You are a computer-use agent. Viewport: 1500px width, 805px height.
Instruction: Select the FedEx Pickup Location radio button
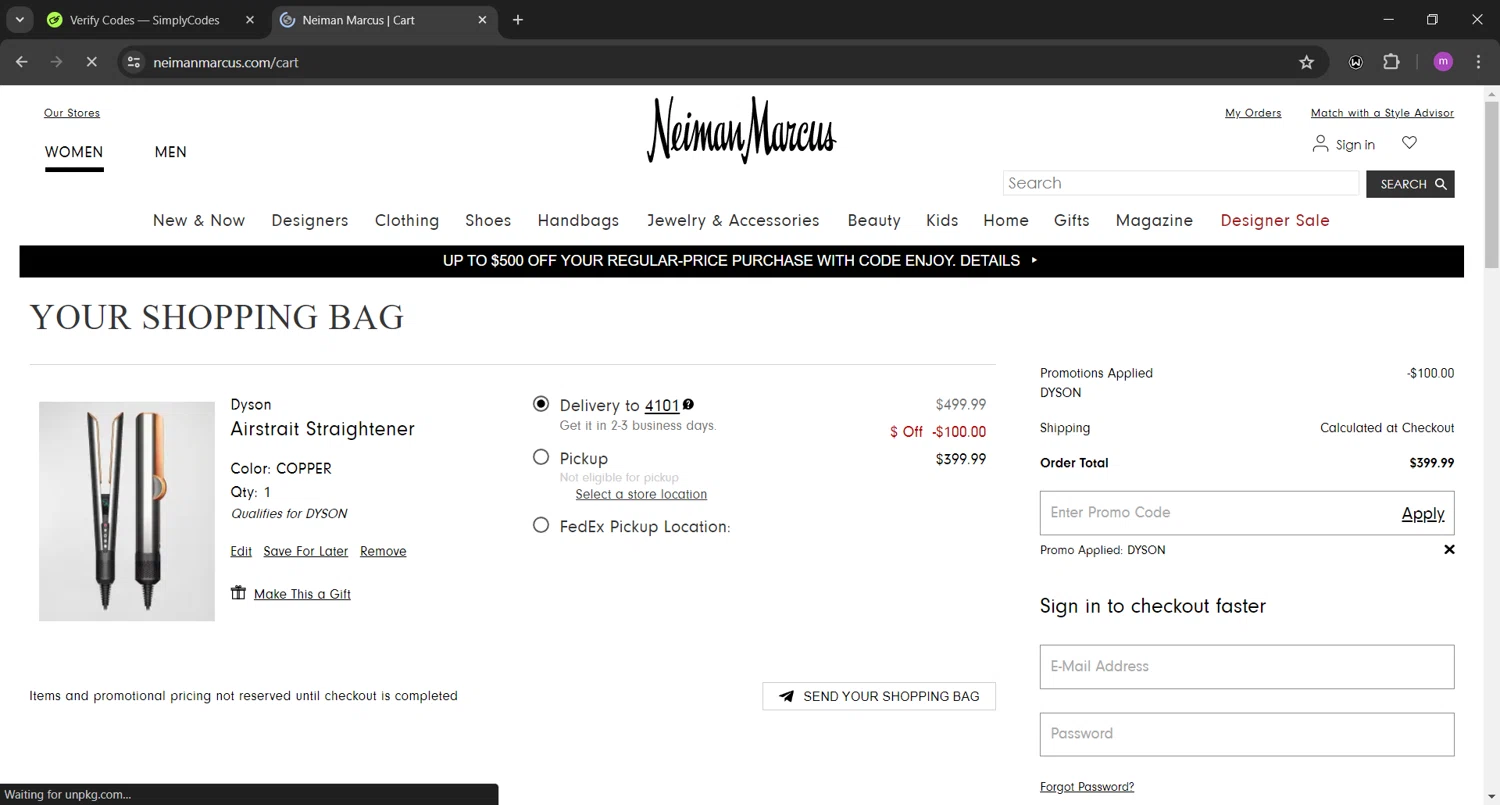(x=541, y=525)
